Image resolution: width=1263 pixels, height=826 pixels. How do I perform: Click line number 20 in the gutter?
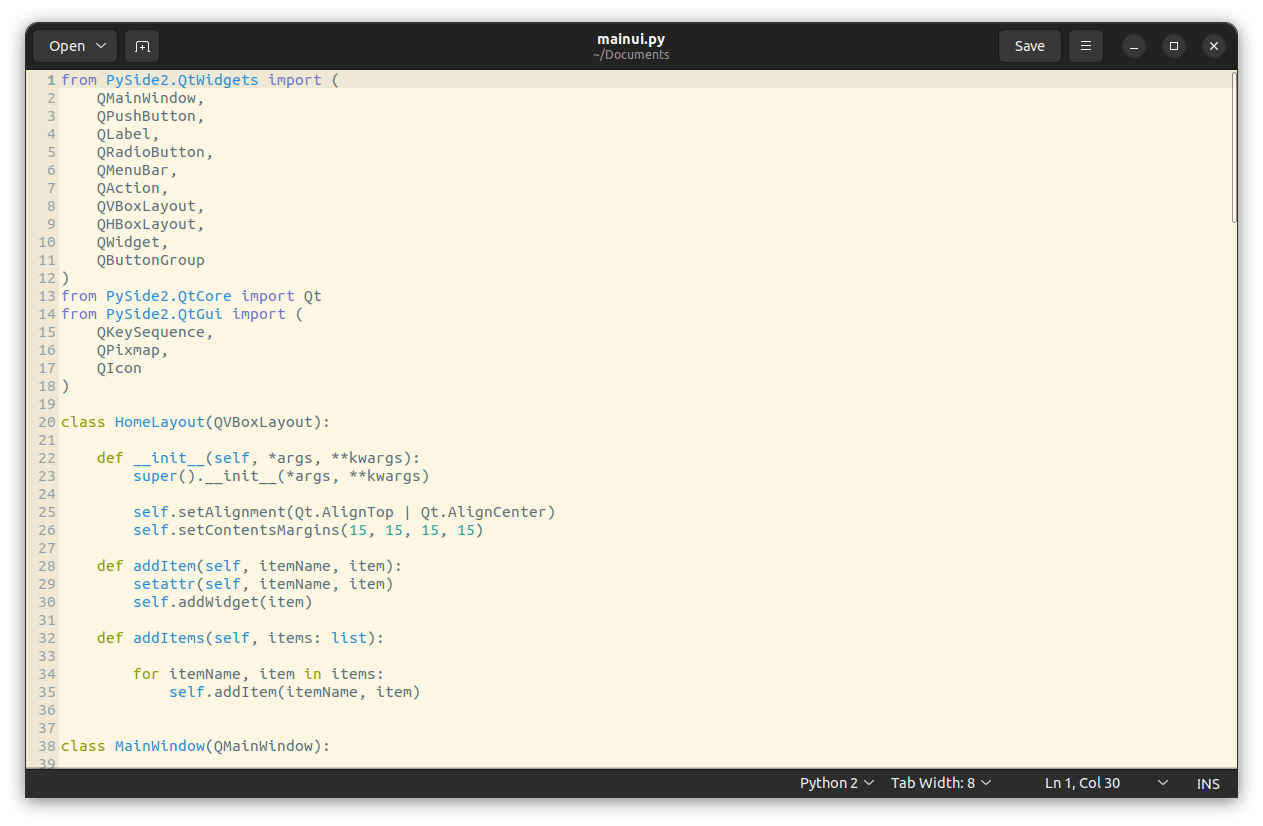pos(47,422)
